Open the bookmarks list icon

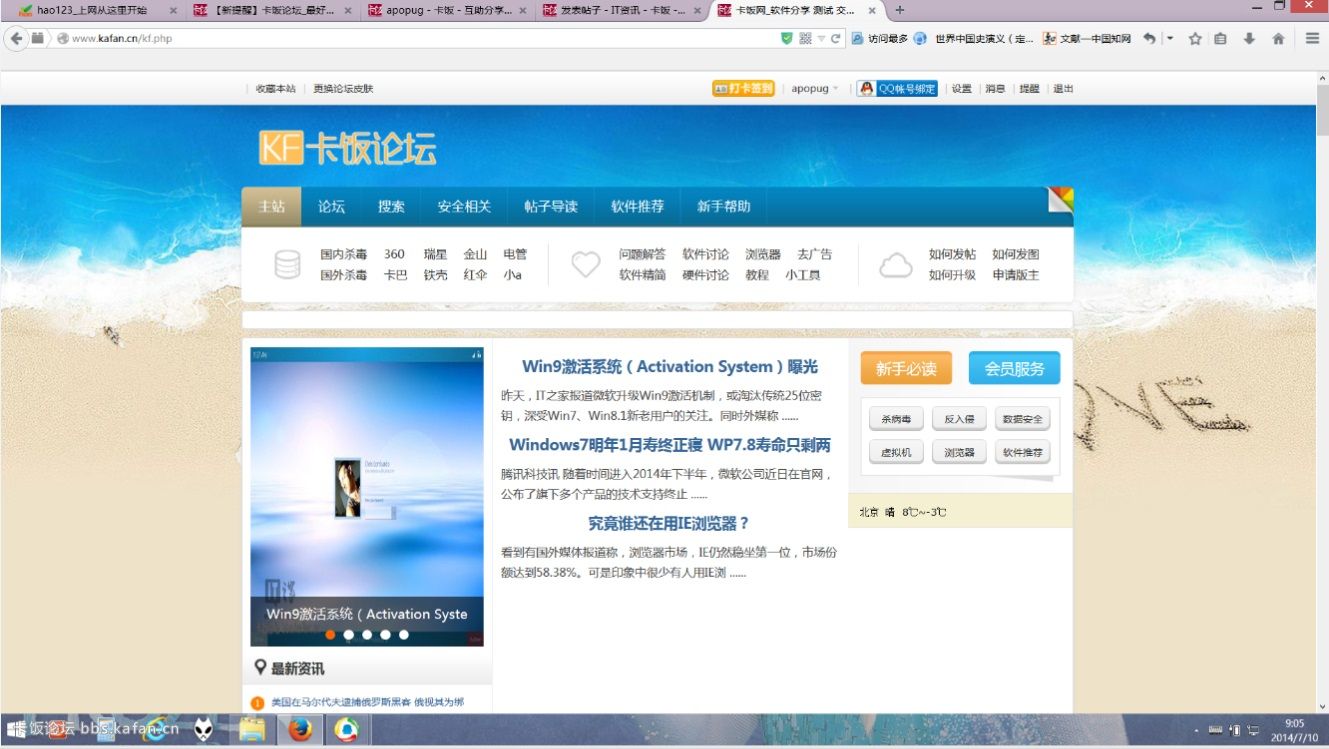click(1220, 39)
